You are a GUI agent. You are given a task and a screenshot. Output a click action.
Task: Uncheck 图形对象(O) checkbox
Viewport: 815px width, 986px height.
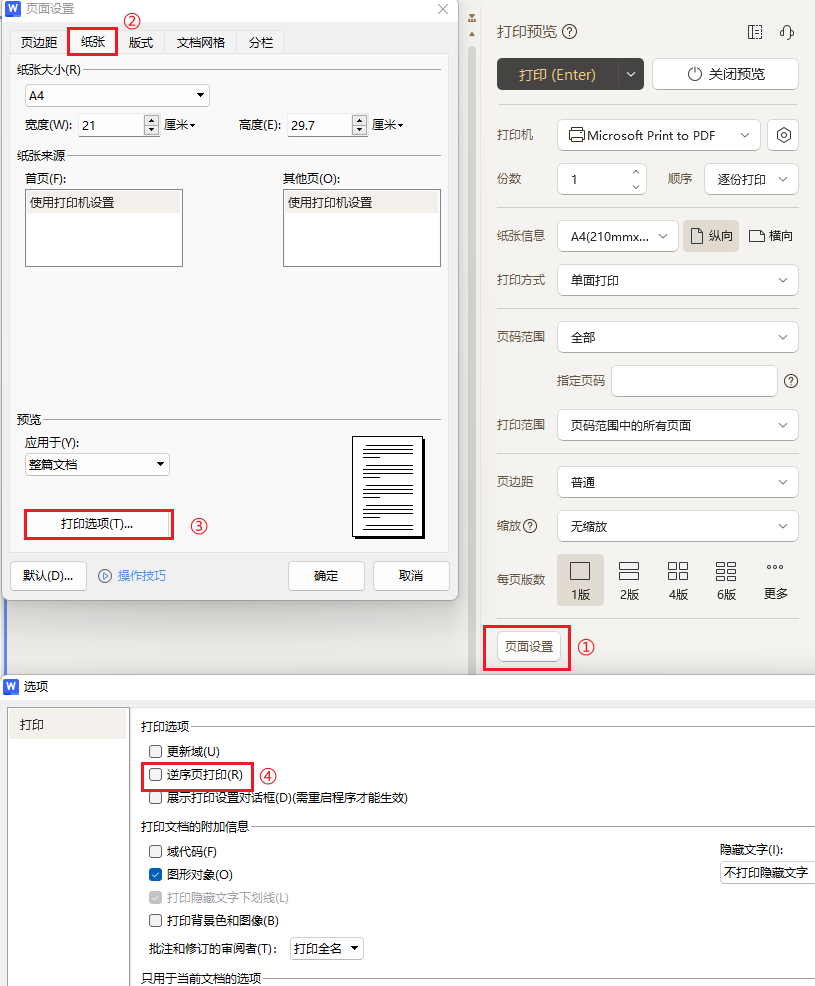pos(155,874)
